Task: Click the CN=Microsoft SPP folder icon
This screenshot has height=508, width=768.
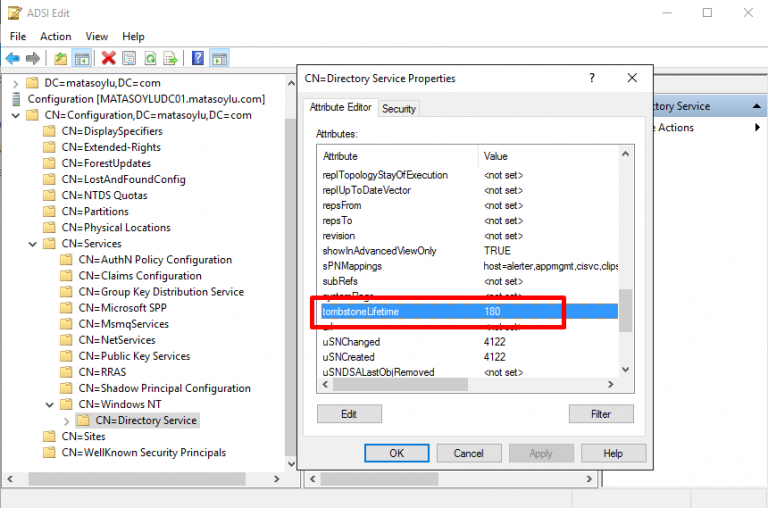Action: (66, 308)
